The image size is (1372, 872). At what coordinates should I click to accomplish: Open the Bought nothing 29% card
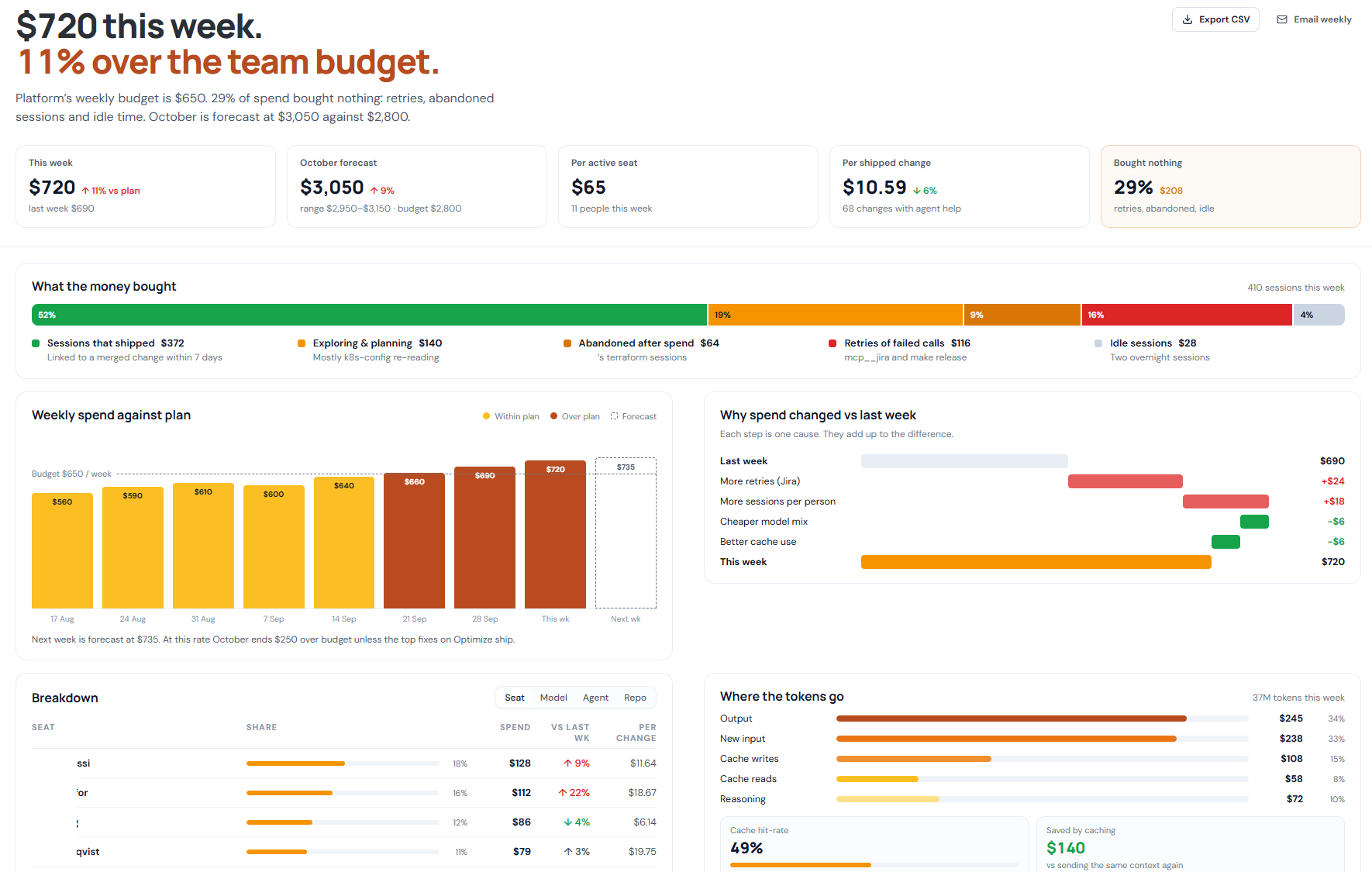1231,186
